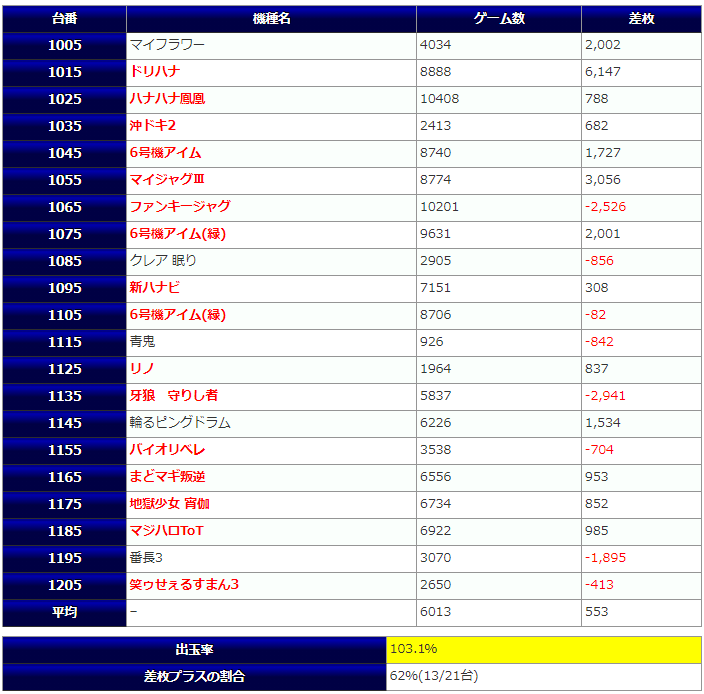This screenshot has width=704, height=694.
Task: Select machine number 1005 cell
Action: click(x=64, y=45)
